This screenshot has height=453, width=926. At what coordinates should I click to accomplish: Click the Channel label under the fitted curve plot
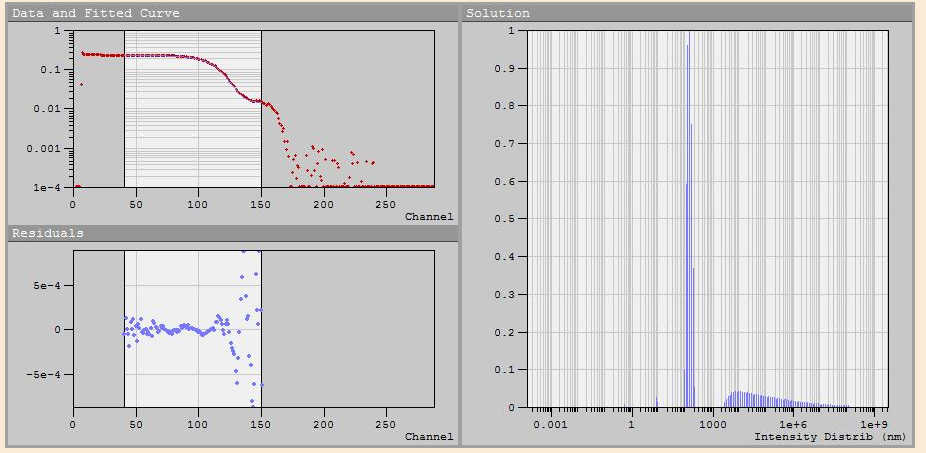pyautogui.click(x=429, y=217)
